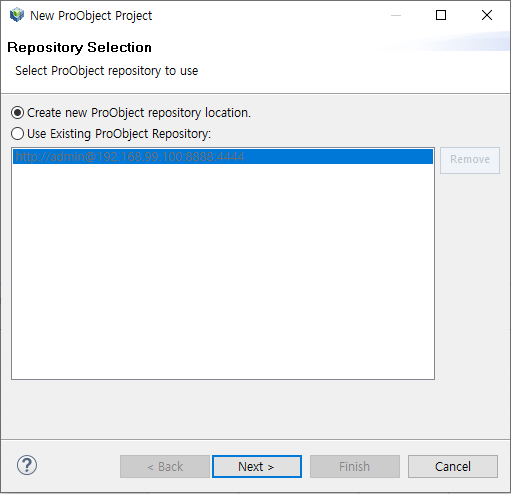Screen dimensions: 511x494
Task: Click the Finish button
Action: pyautogui.click(x=355, y=466)
